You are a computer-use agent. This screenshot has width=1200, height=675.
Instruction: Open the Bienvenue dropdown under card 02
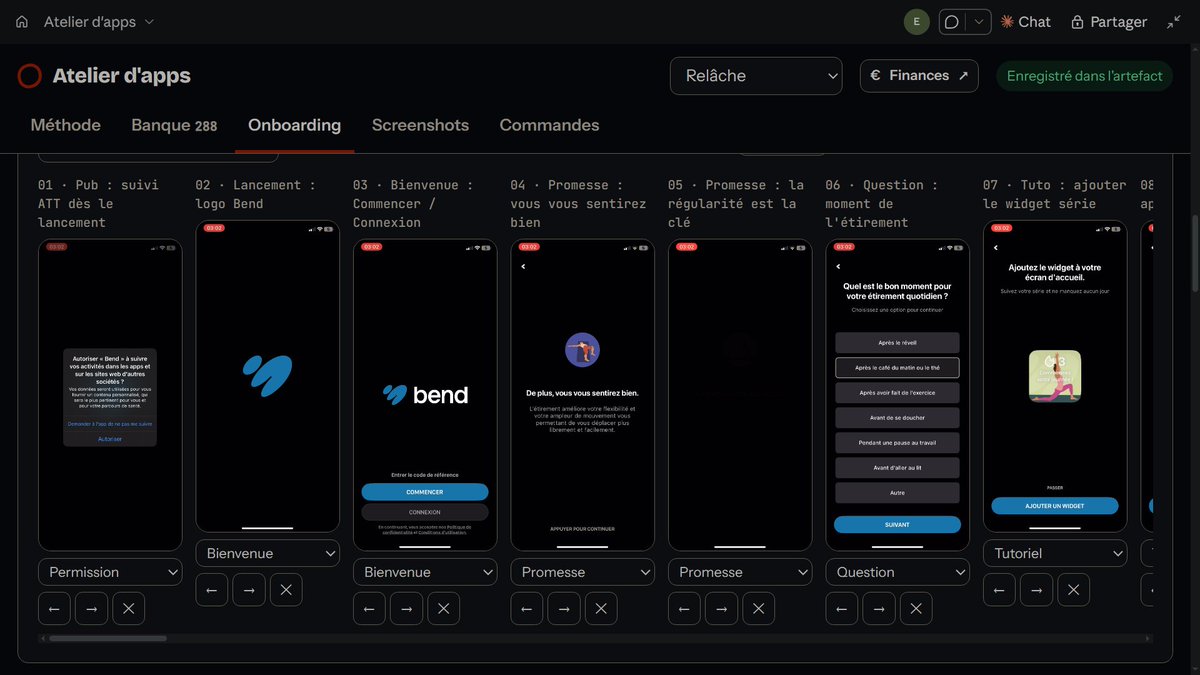click(267, 553)
